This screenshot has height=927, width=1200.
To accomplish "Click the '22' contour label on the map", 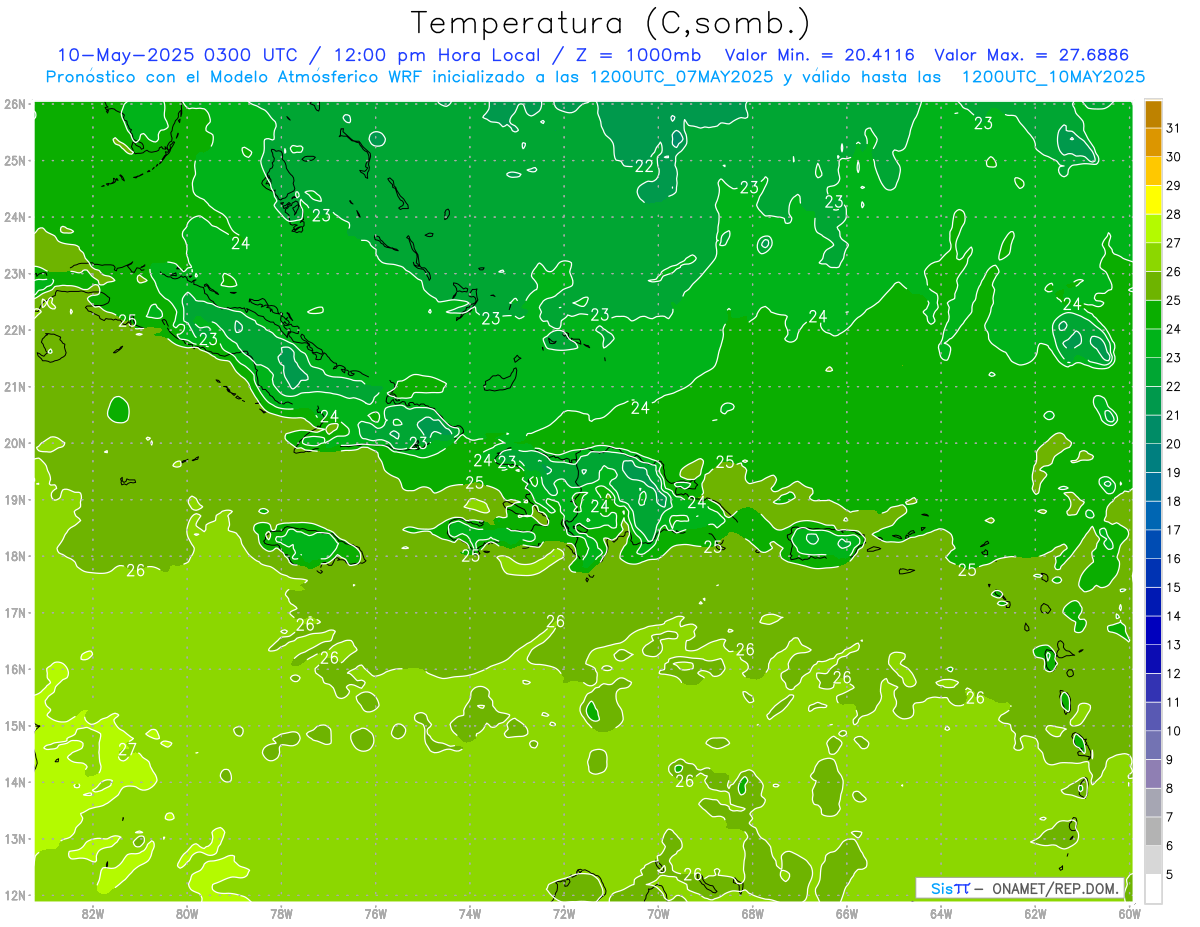I will click(x=645, y=166).
